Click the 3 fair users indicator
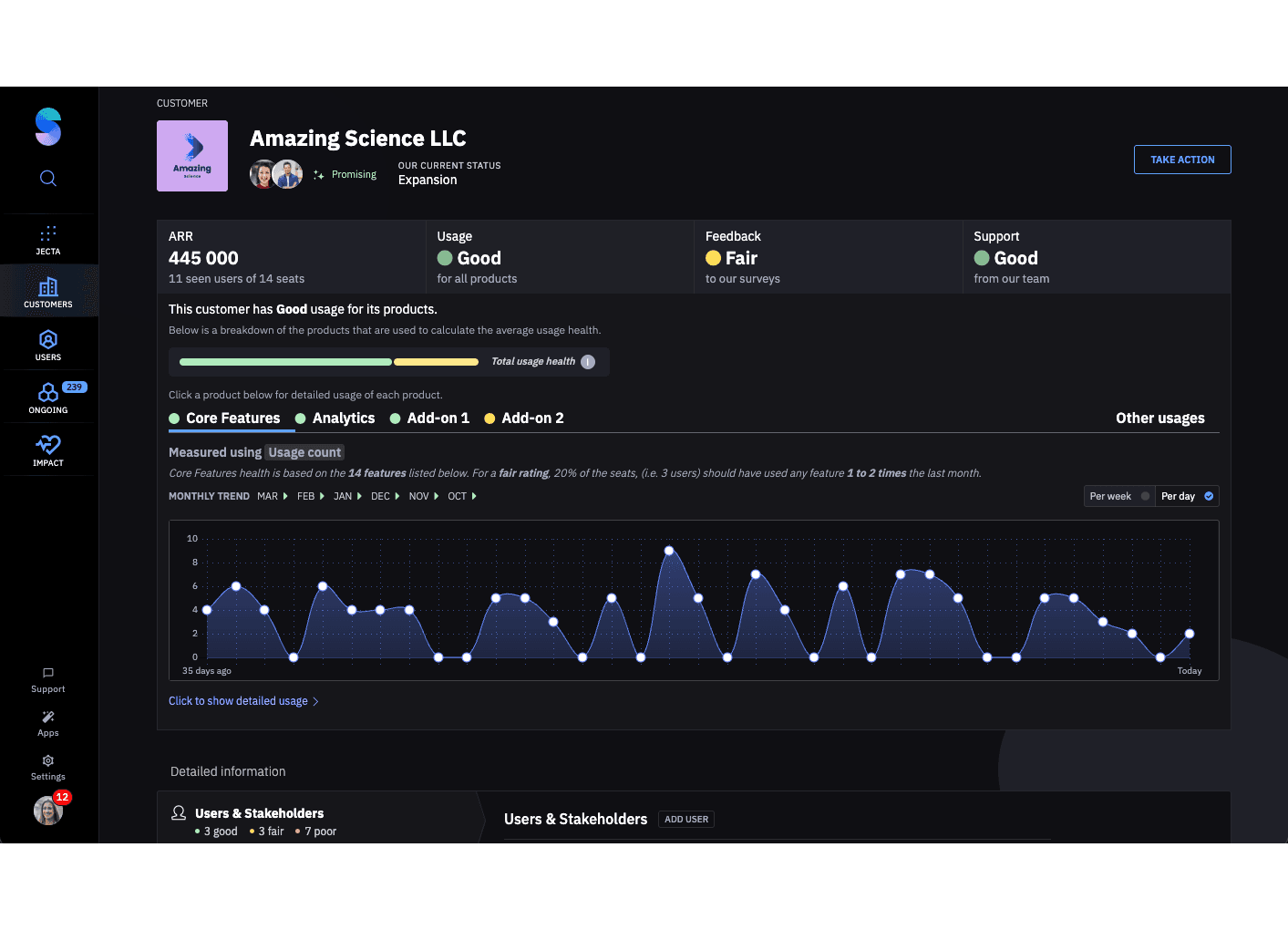This screenshot has width=1288, height=930. [266, 832]
